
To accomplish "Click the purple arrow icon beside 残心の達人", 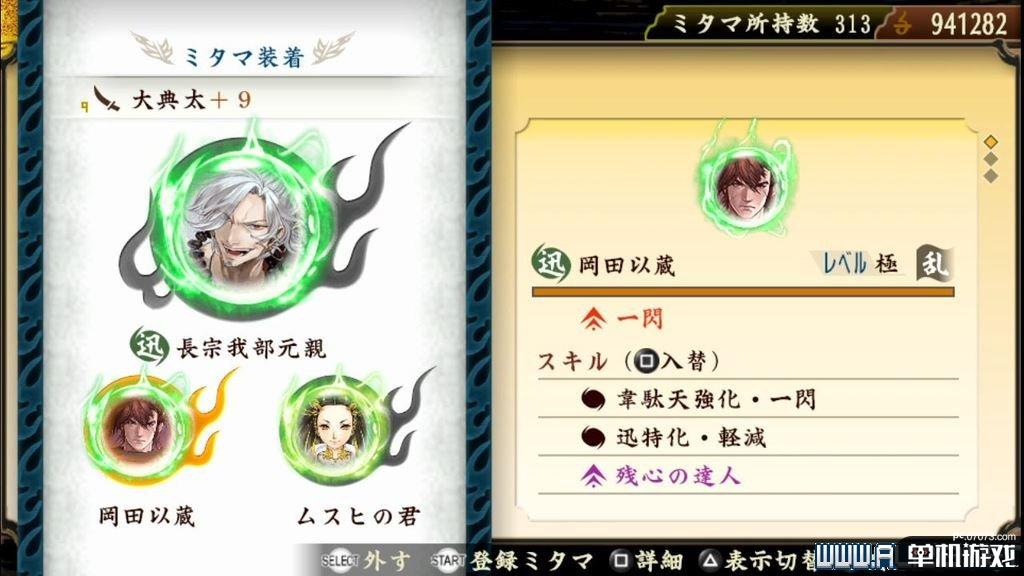I will pos(593,476).
